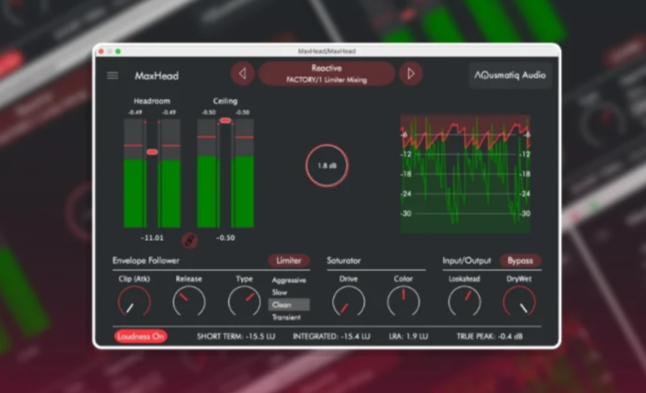This screenshot has height=393, width=646.
Task: Click the Color knob
Action: 403,301
